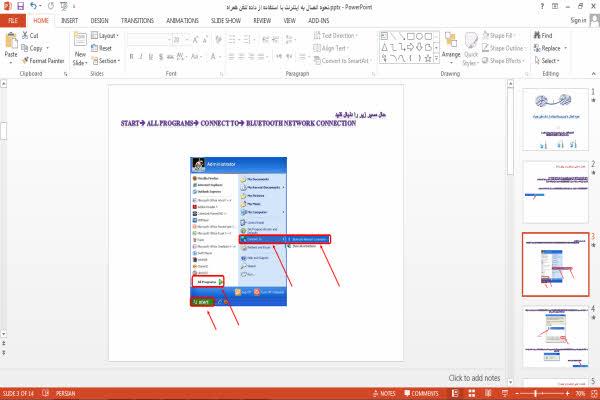Collapse the ribbon with the arrow

(x=593, y=73)
